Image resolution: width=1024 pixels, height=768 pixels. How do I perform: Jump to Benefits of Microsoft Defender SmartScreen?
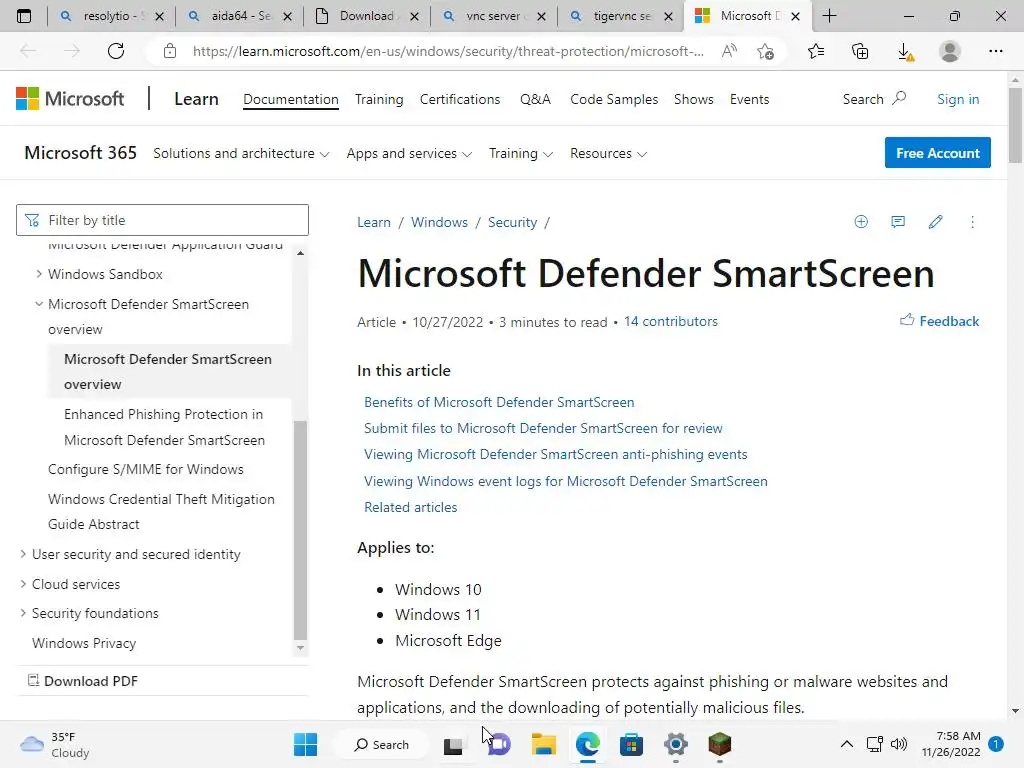(x=499, y=402)
